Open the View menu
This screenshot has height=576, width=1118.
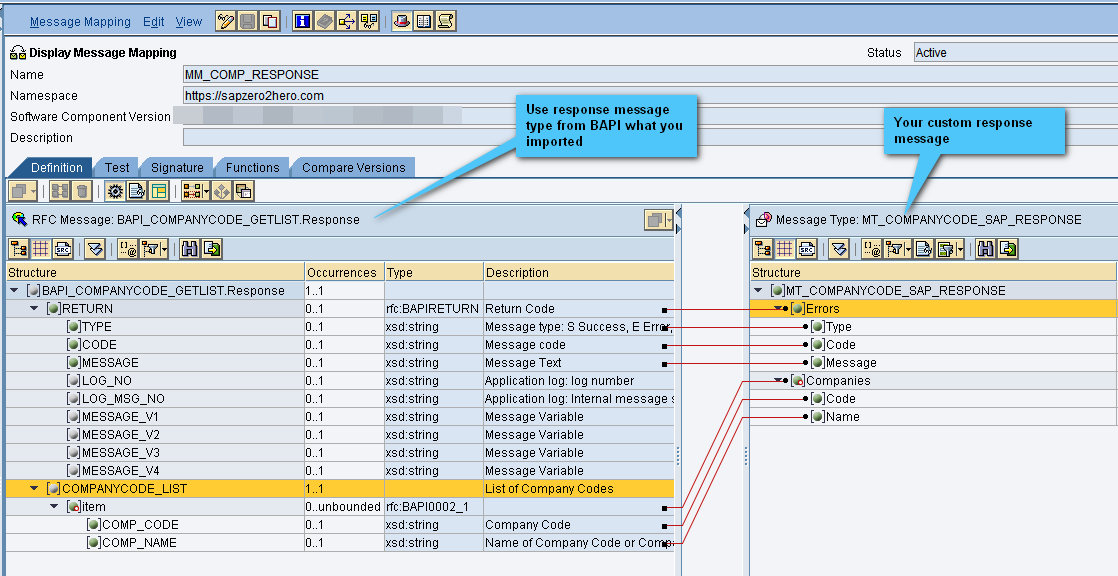188,22
